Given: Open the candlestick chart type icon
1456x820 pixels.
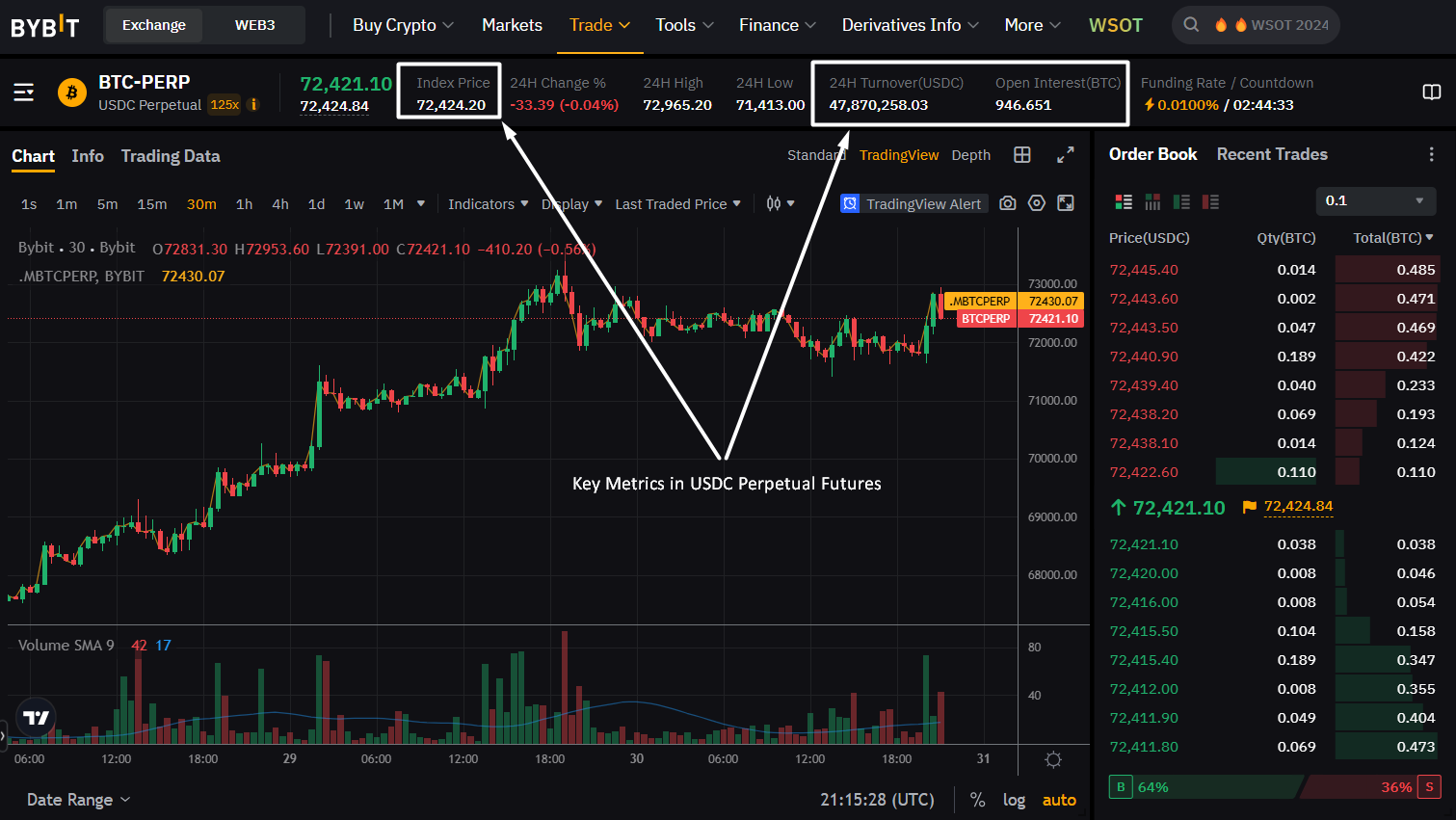Looking at the screenshot, I should (x=774, y=203).
